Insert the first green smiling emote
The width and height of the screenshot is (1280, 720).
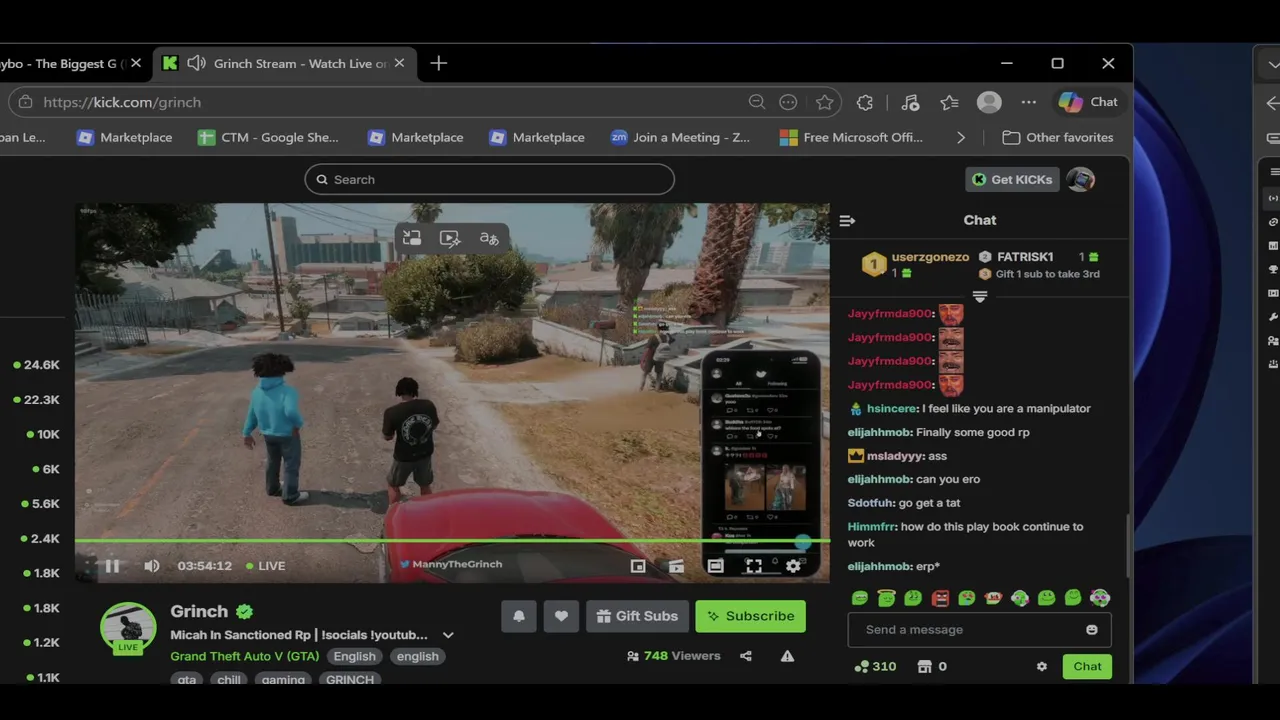pos(860,598)
